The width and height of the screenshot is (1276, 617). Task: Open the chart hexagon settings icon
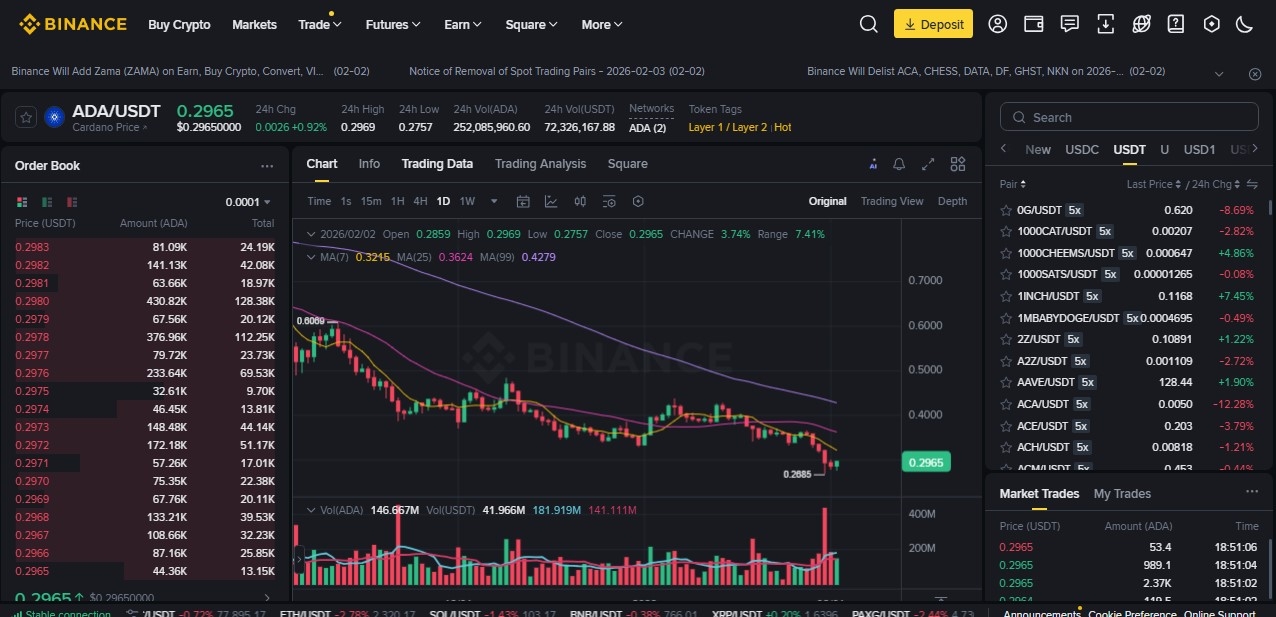pos(638,201)
